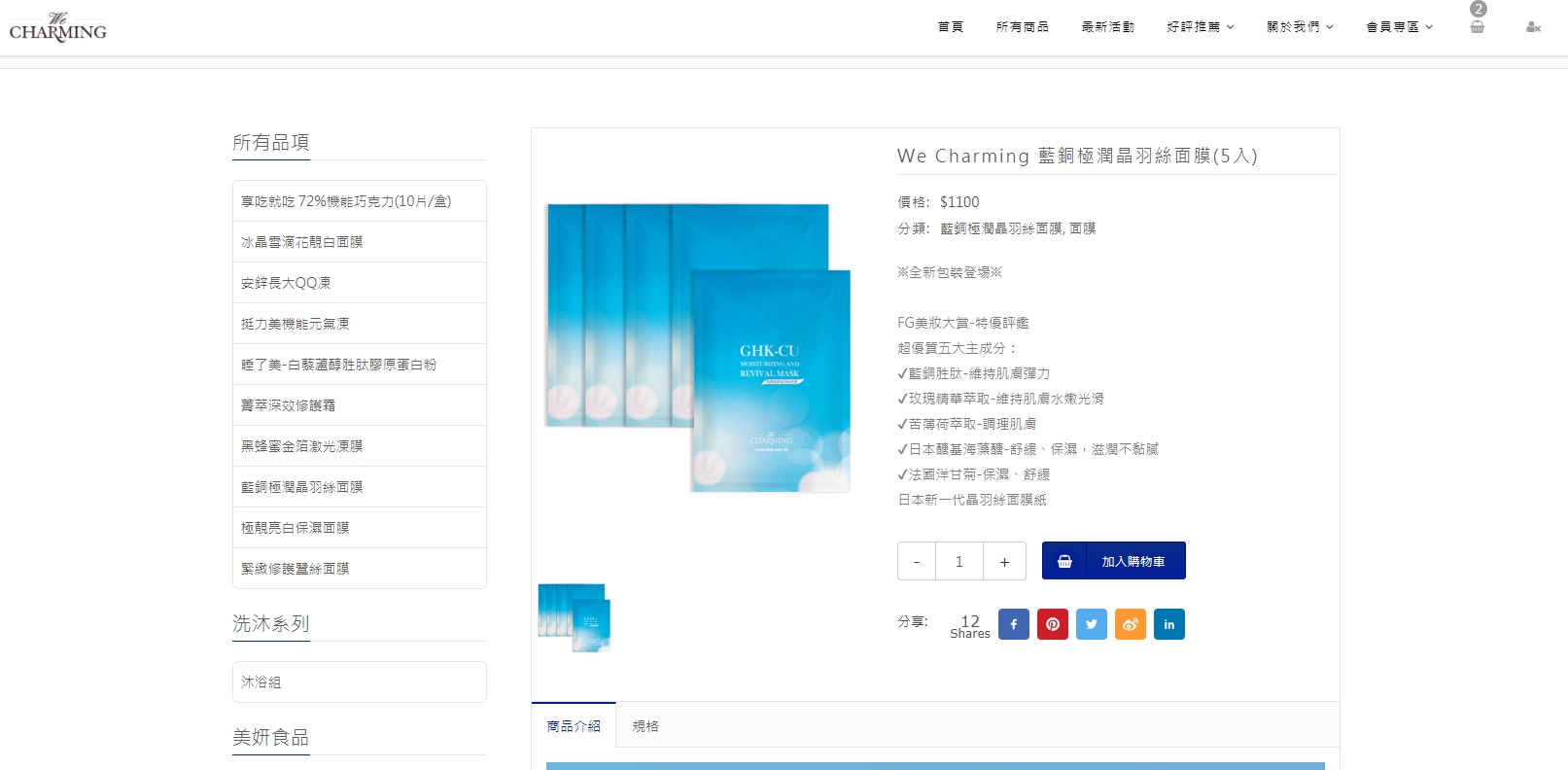This screenshot has width=1568, height=770.
Task: Go to 首頁 in navigation
Action: [951, 27]
